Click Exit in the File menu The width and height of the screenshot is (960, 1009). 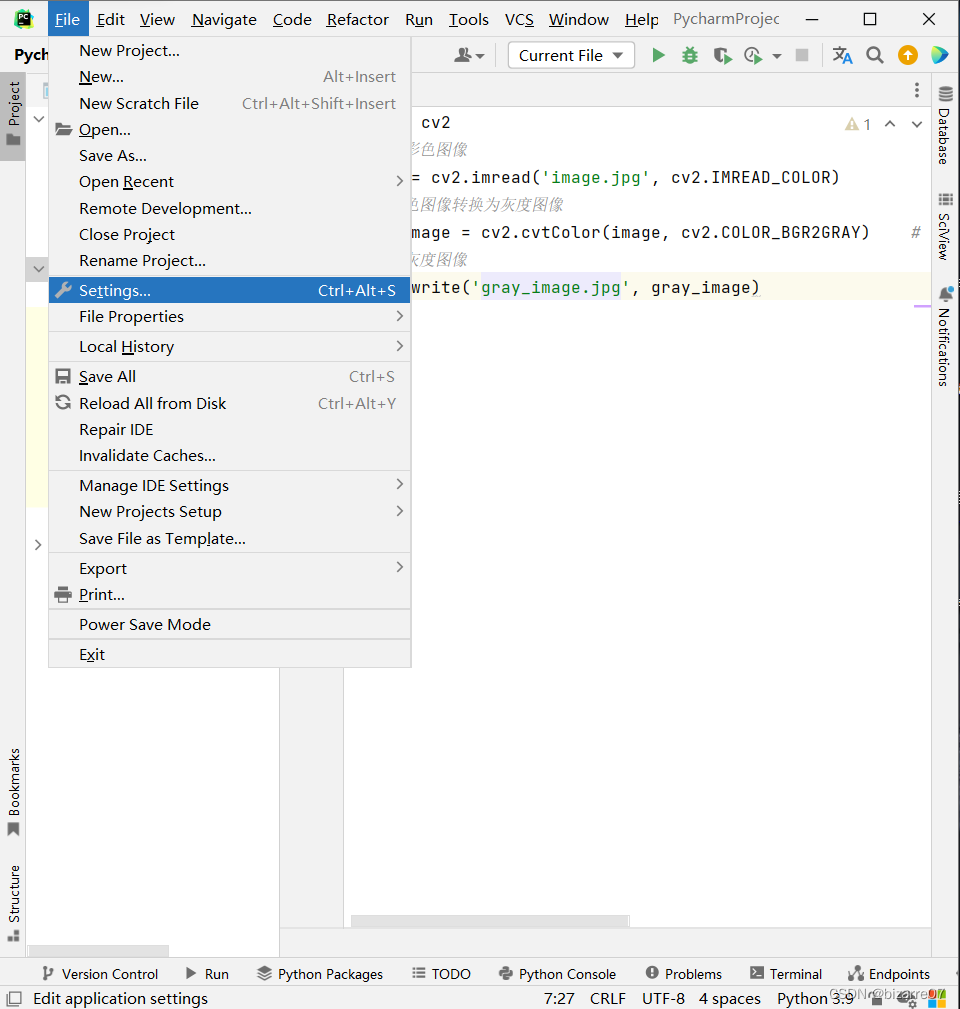pyautogui.click(x=230, y=654)
